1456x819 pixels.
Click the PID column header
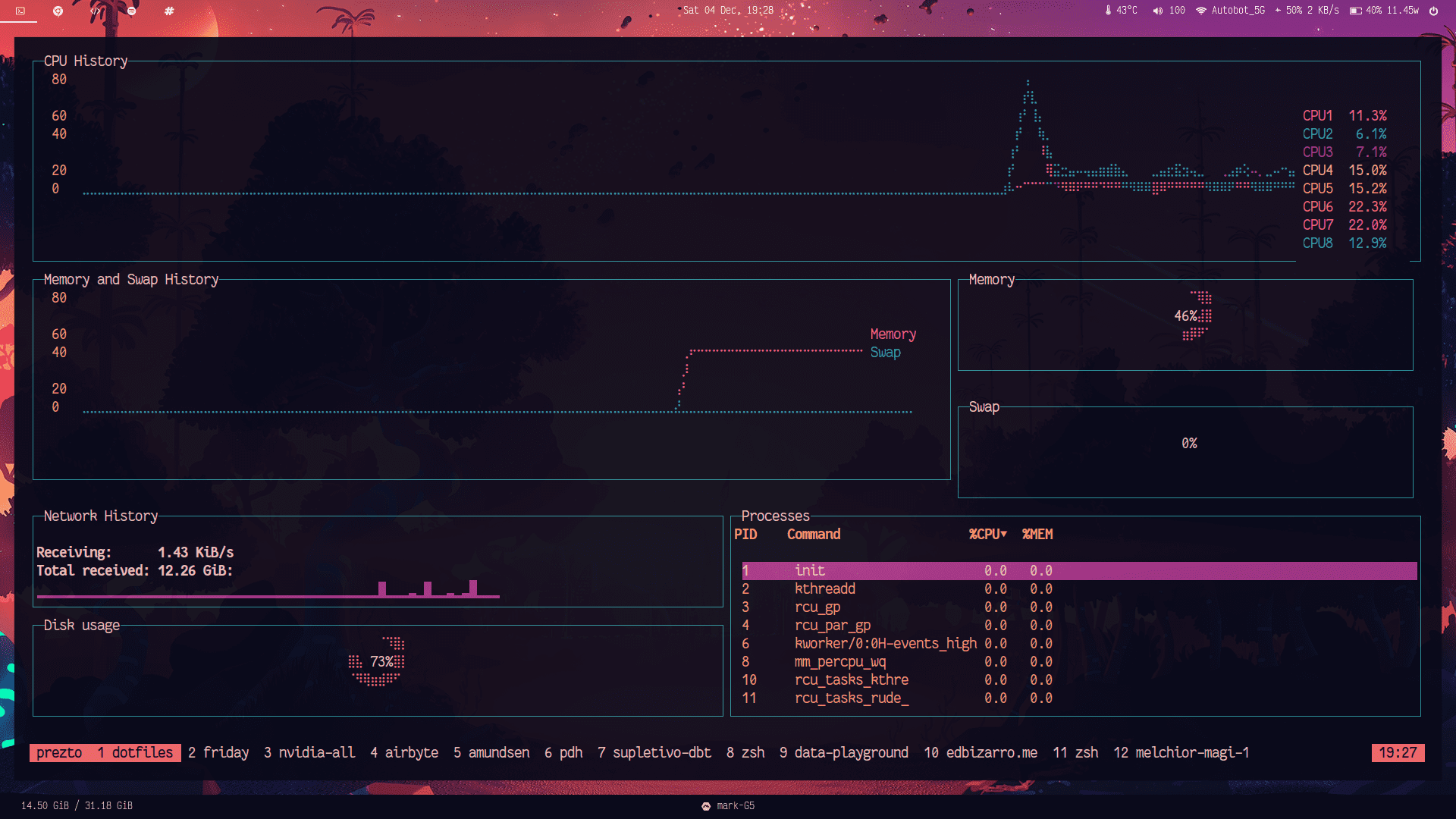coord(745,535)
